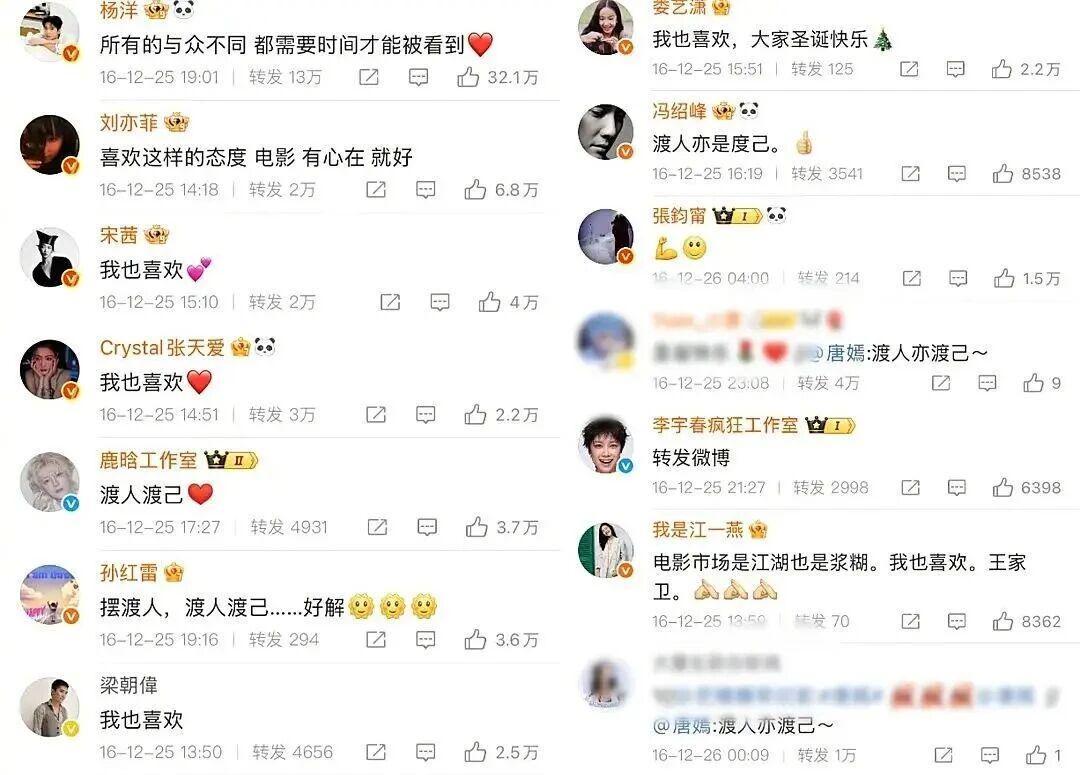Viewport: 1080px width, 775px height.
Task: Open 刘亦菲's profile name link
Action: click(129, 123)
